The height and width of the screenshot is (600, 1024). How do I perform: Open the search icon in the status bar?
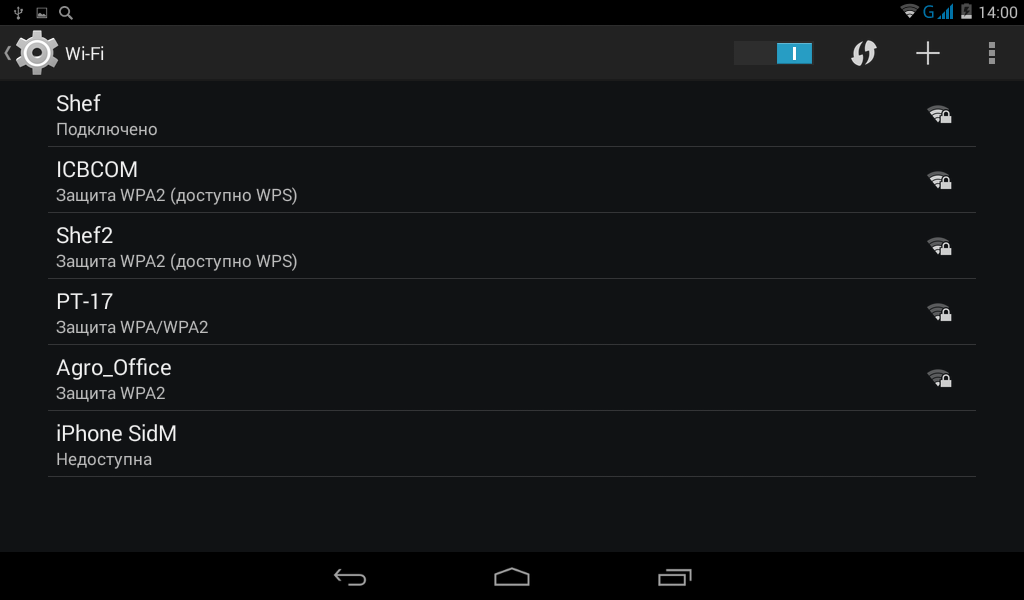point(65,12)
